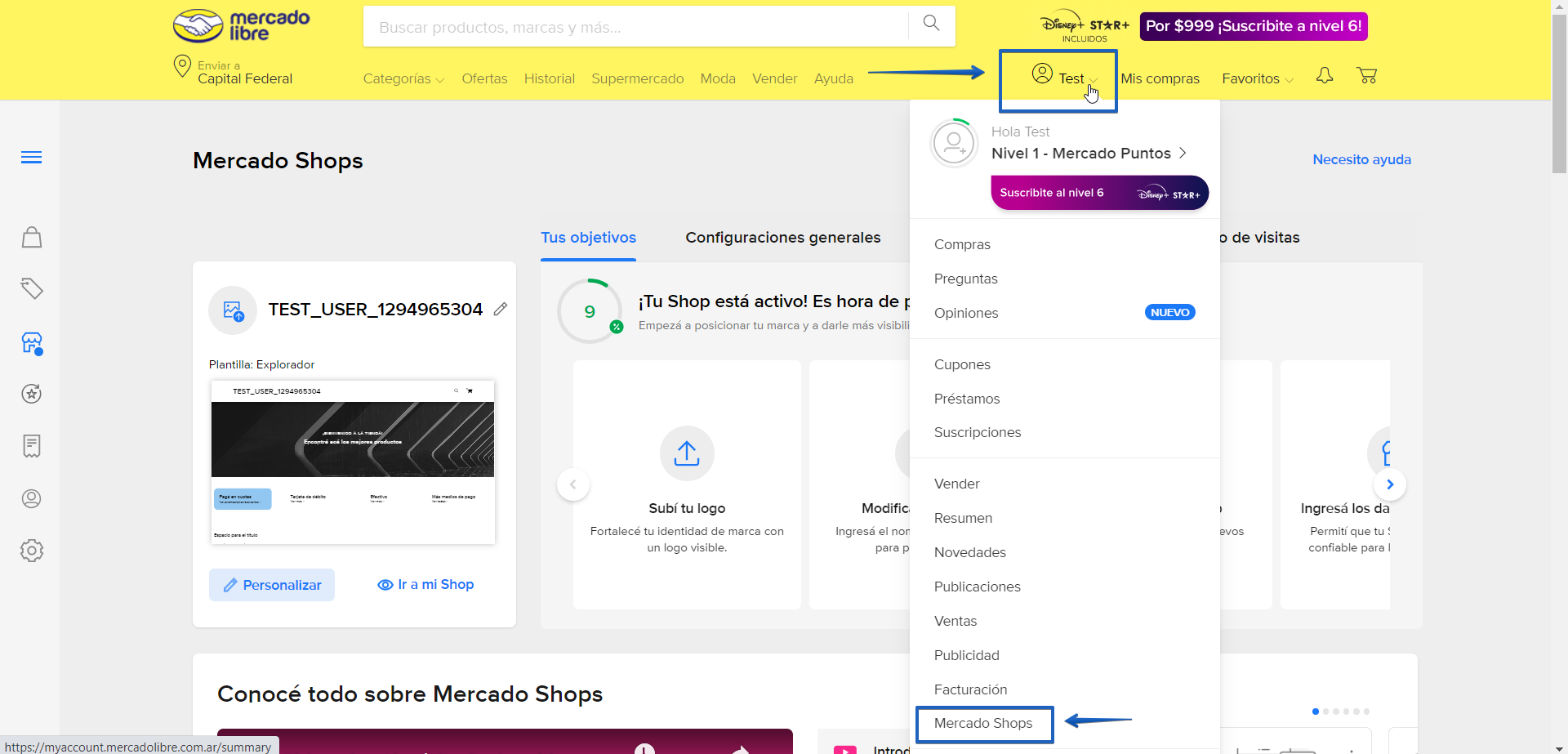1568x754 pixels.
Task: Expand the Categorías dropdown
Action: coord(403,78)
